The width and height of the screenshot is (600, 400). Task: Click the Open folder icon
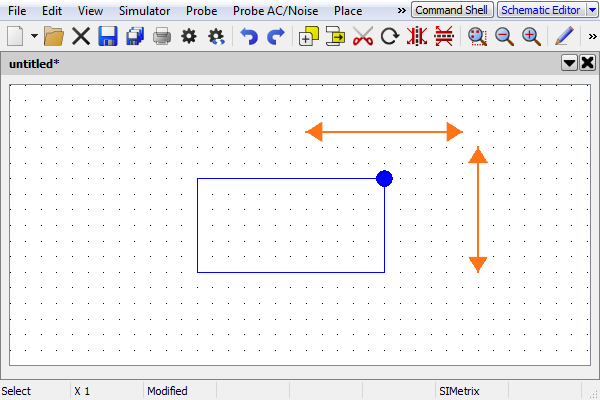pyautogui.click(x=54, y=37)
